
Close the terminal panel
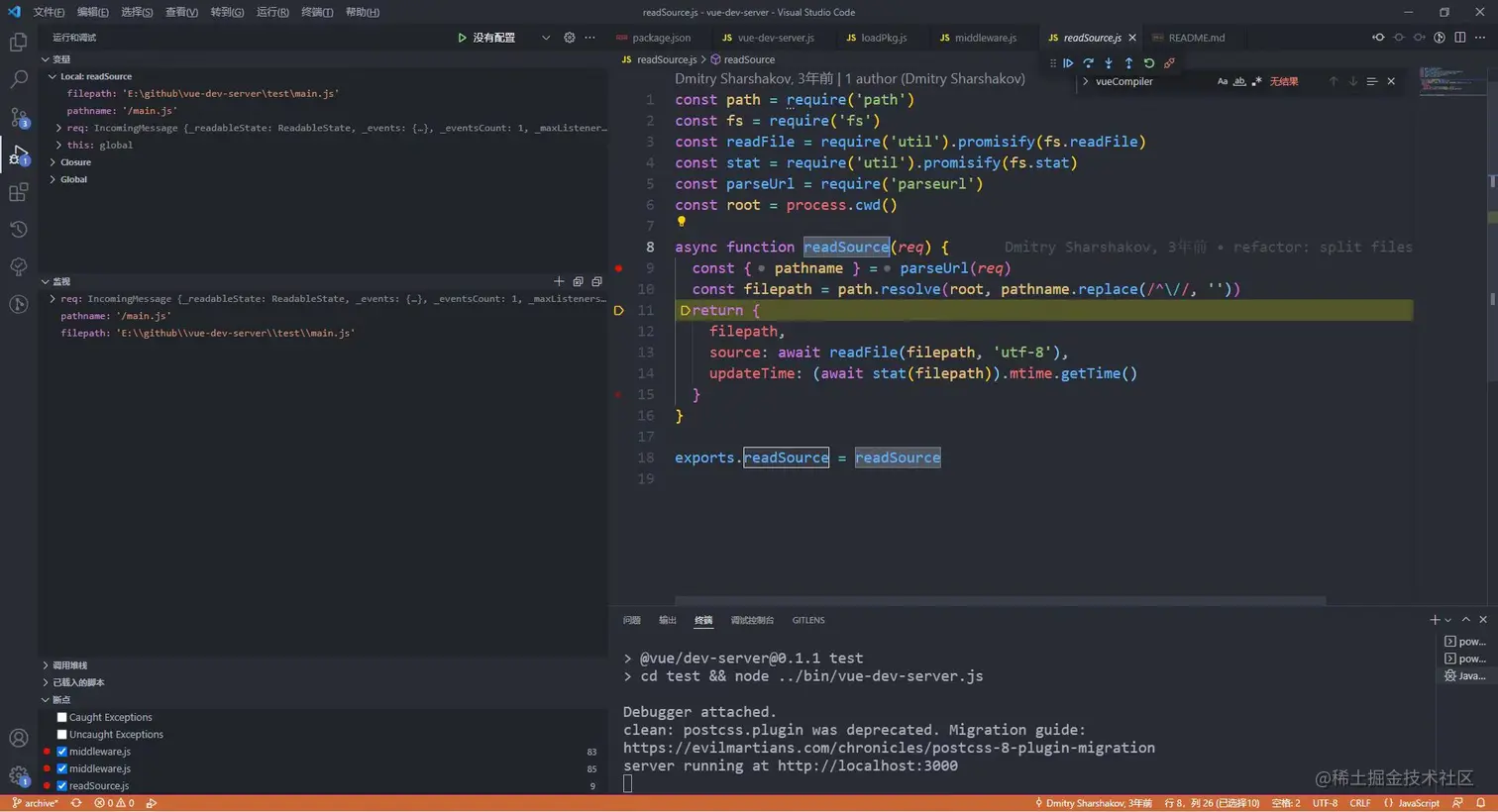tap(1483, 620)
